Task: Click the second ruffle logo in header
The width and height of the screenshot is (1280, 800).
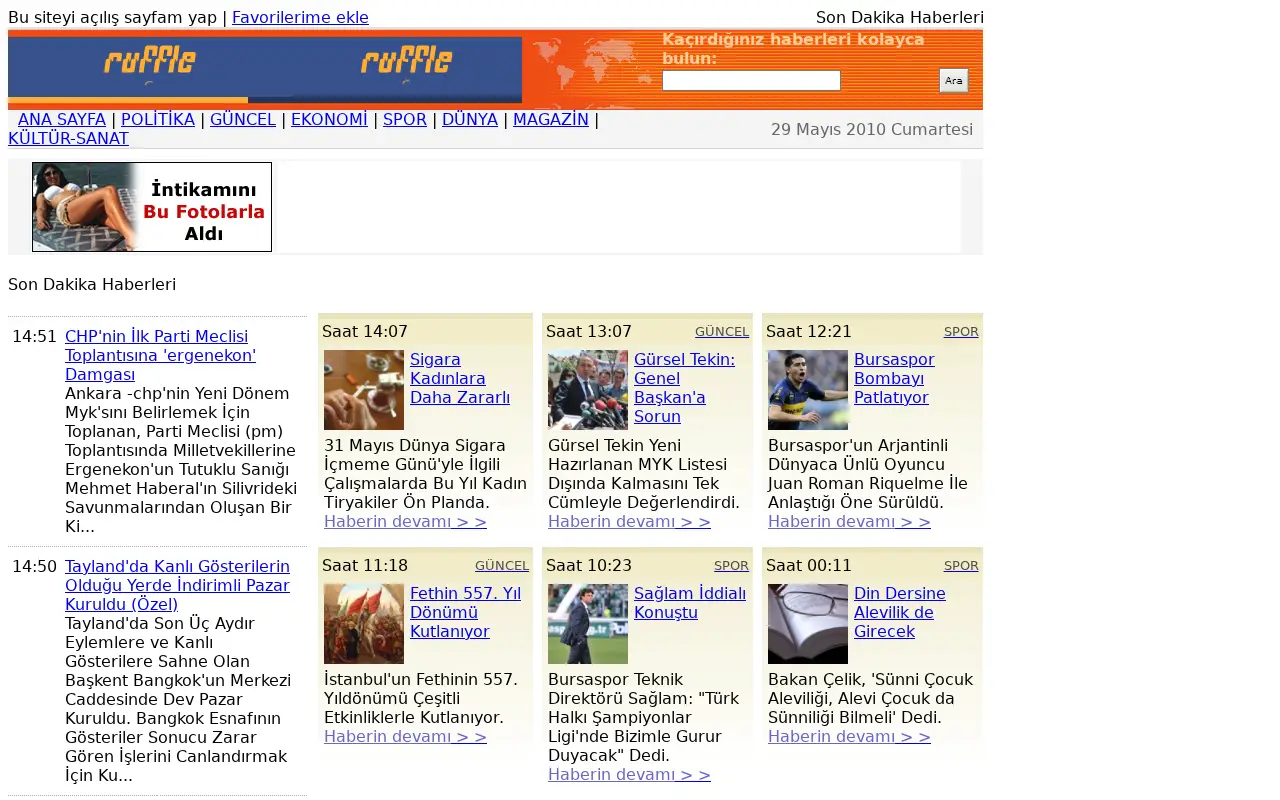Action: [407, 62]
